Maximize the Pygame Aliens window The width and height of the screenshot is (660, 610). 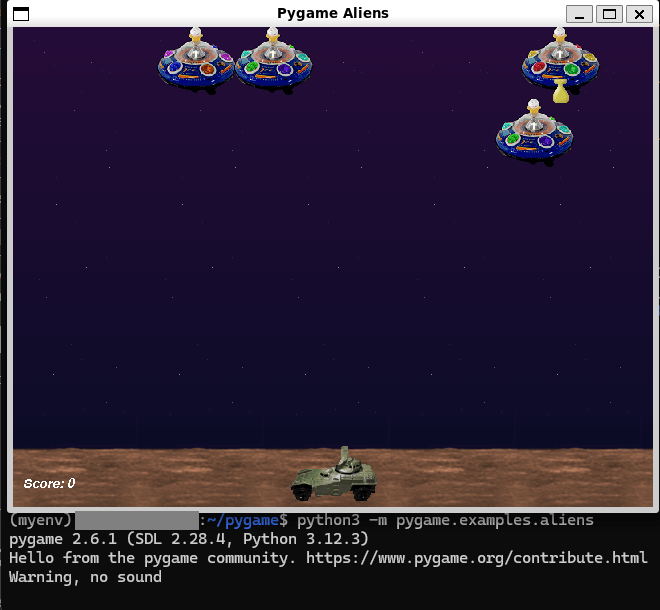click(x=609, y=14)
